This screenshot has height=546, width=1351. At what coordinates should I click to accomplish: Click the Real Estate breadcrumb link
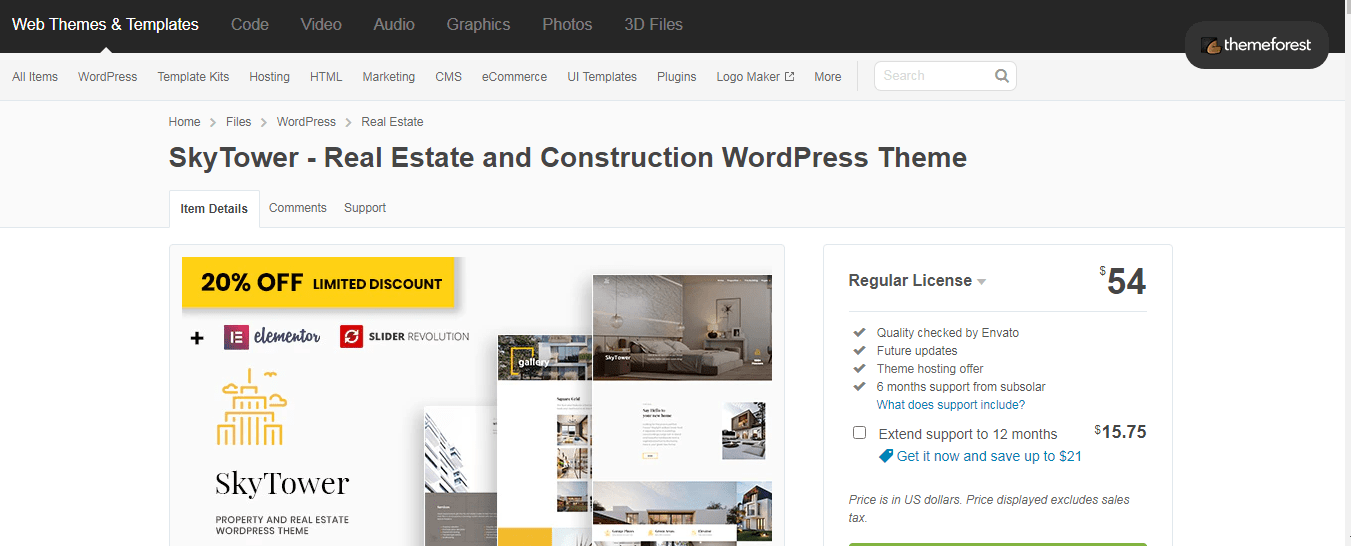tap(392, 122)
